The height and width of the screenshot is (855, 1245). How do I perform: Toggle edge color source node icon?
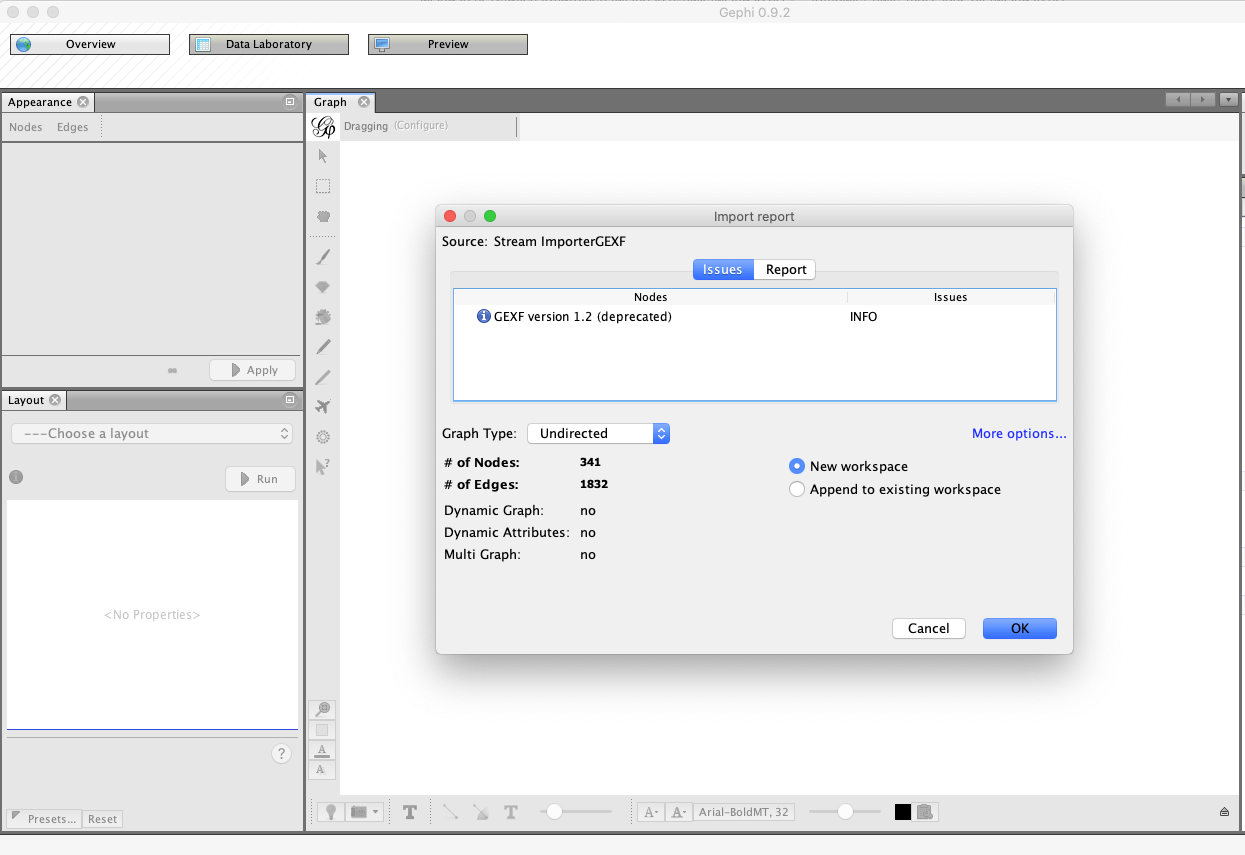(481, 812)
